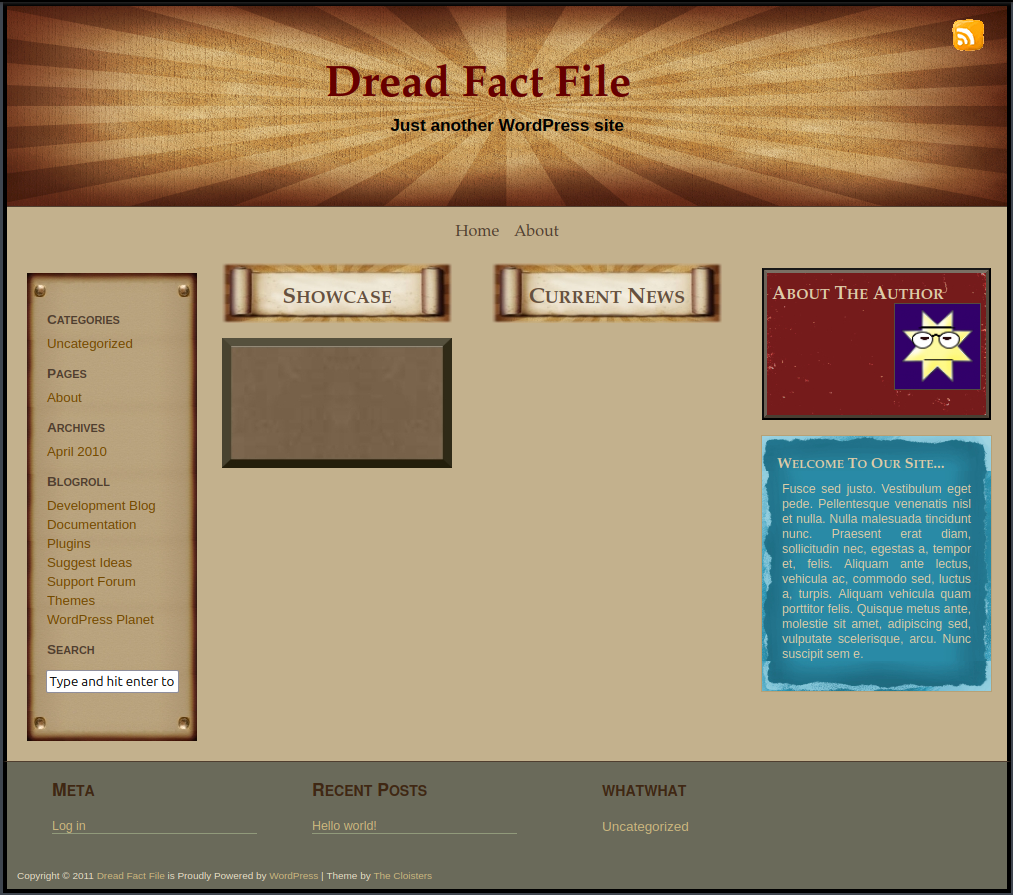Click the Recent Posts footer heading
The height and width of the screenshot is (895, 1013).
click(370, 790)
